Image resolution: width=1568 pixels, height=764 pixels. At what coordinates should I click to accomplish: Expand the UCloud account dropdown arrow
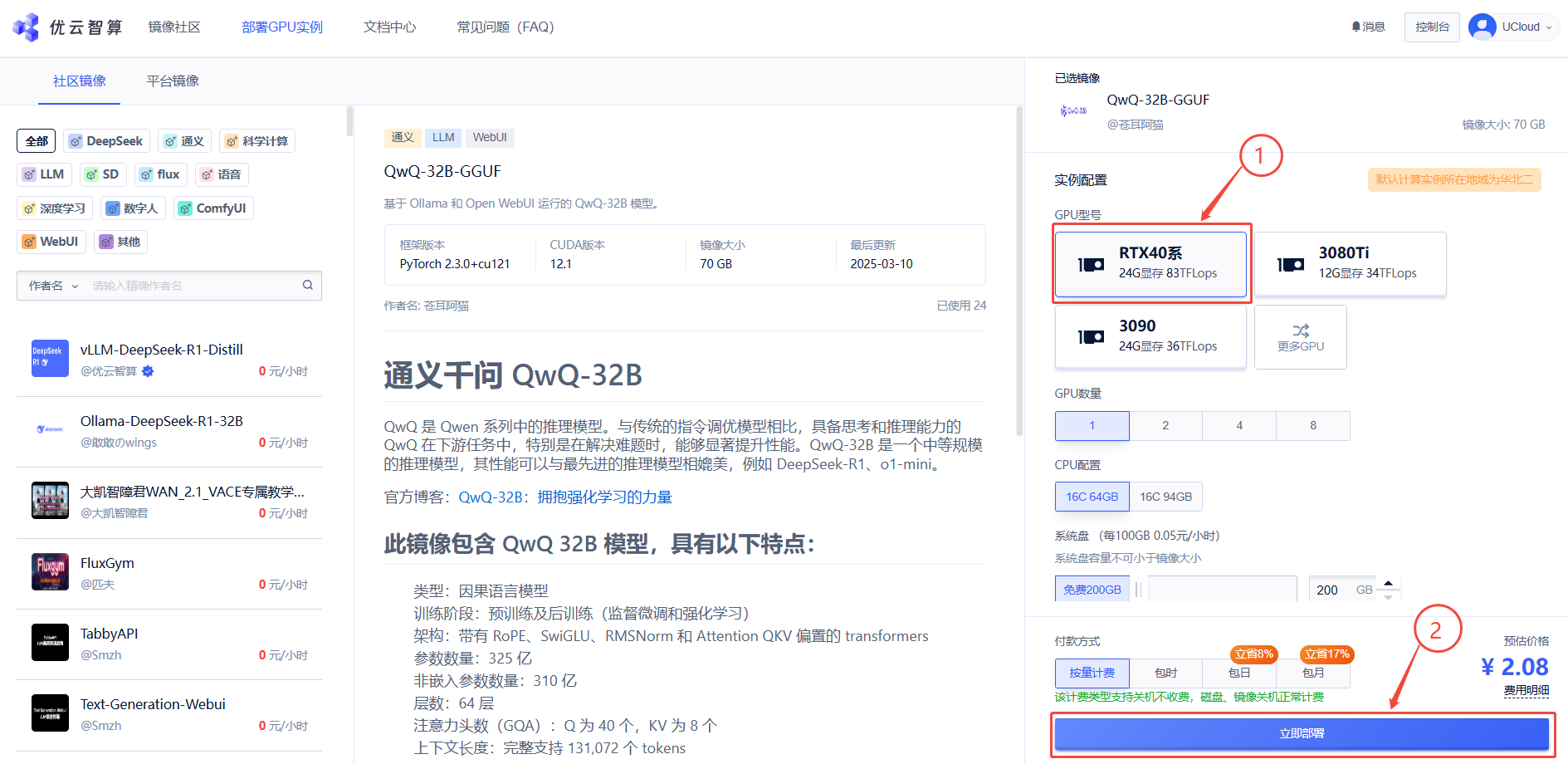tap(1549, 27)
